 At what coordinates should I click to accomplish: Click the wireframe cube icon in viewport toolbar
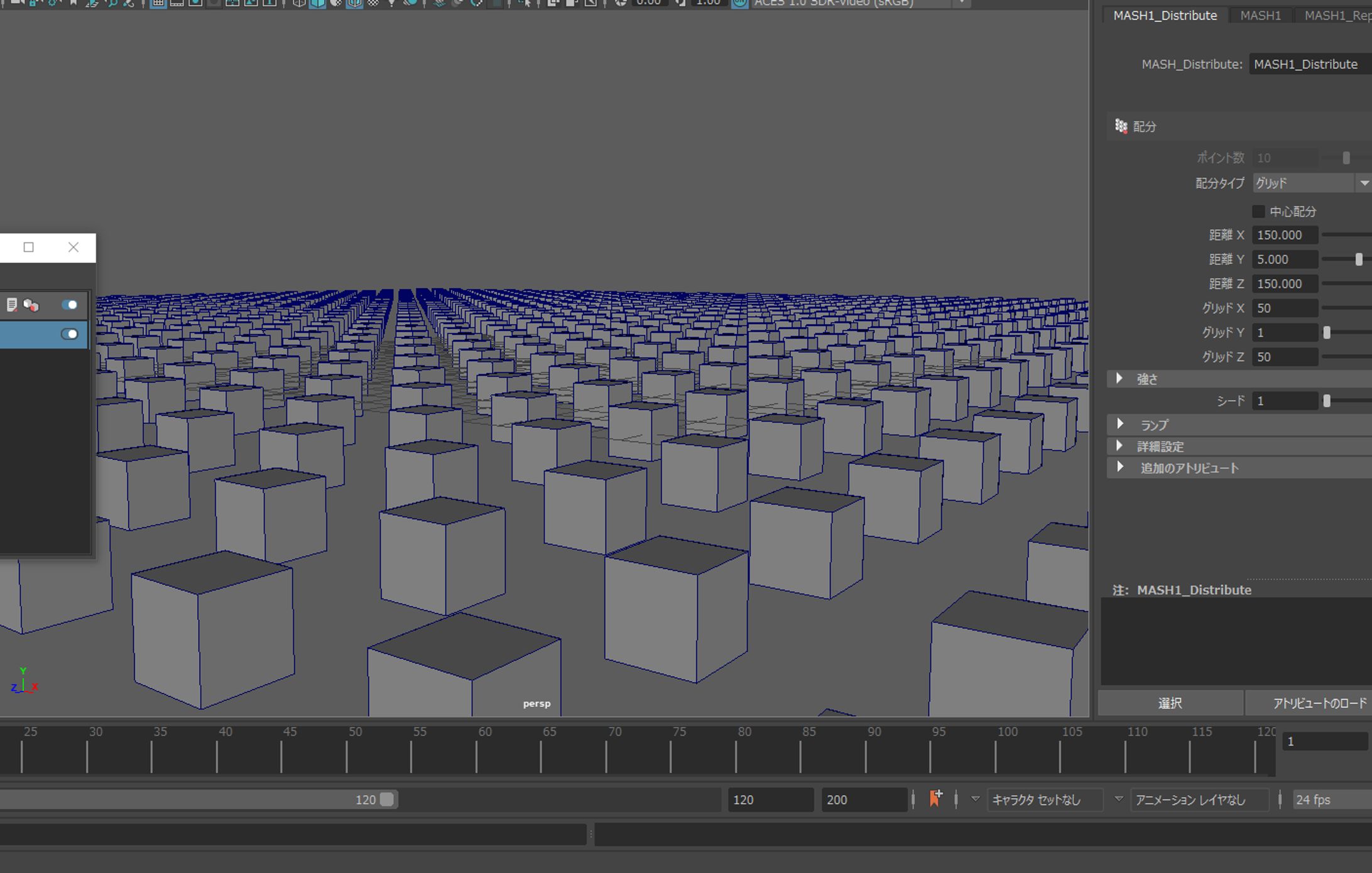tap(299, 3)
